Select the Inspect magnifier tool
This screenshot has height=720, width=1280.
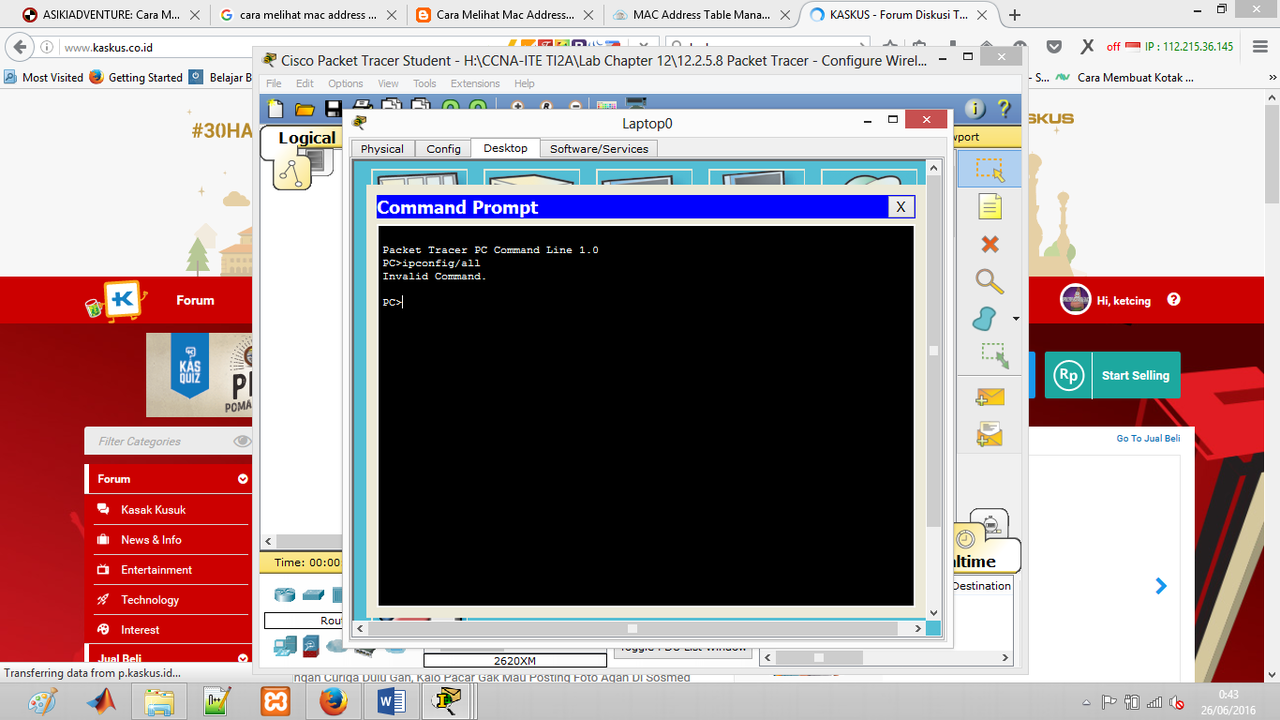pyautogui.click(x=989, y=281)
